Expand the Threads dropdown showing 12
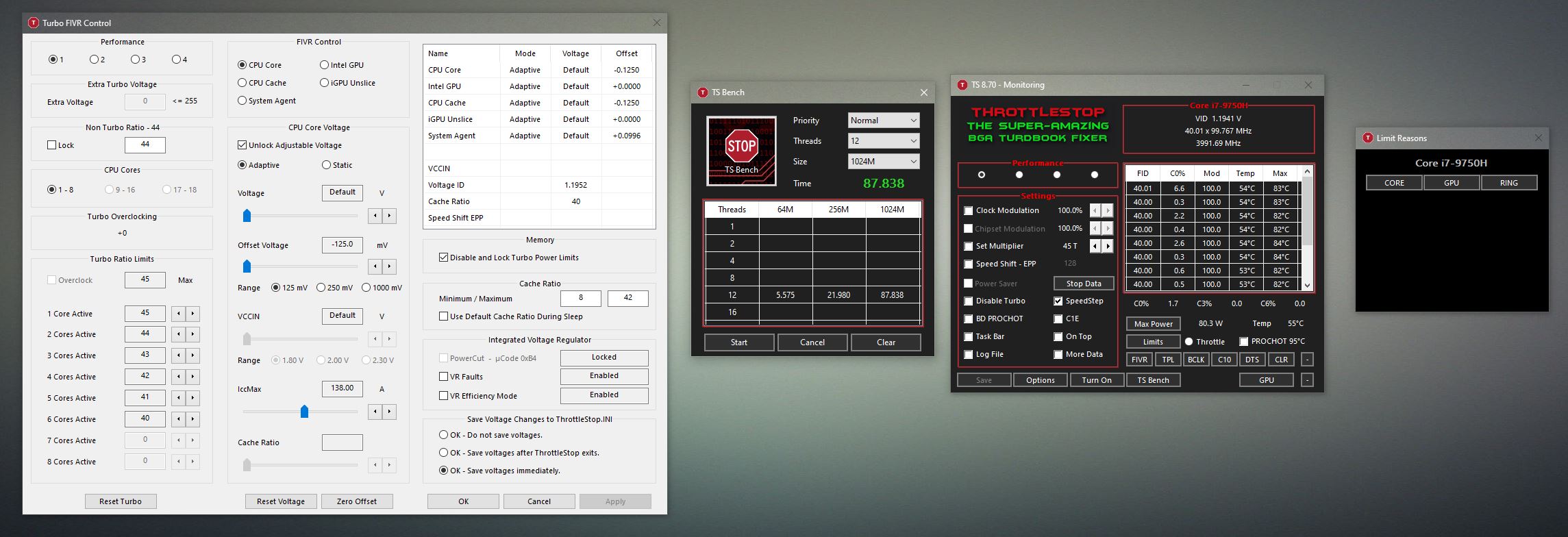This screenshot has height=537, width=1568. 883,141
